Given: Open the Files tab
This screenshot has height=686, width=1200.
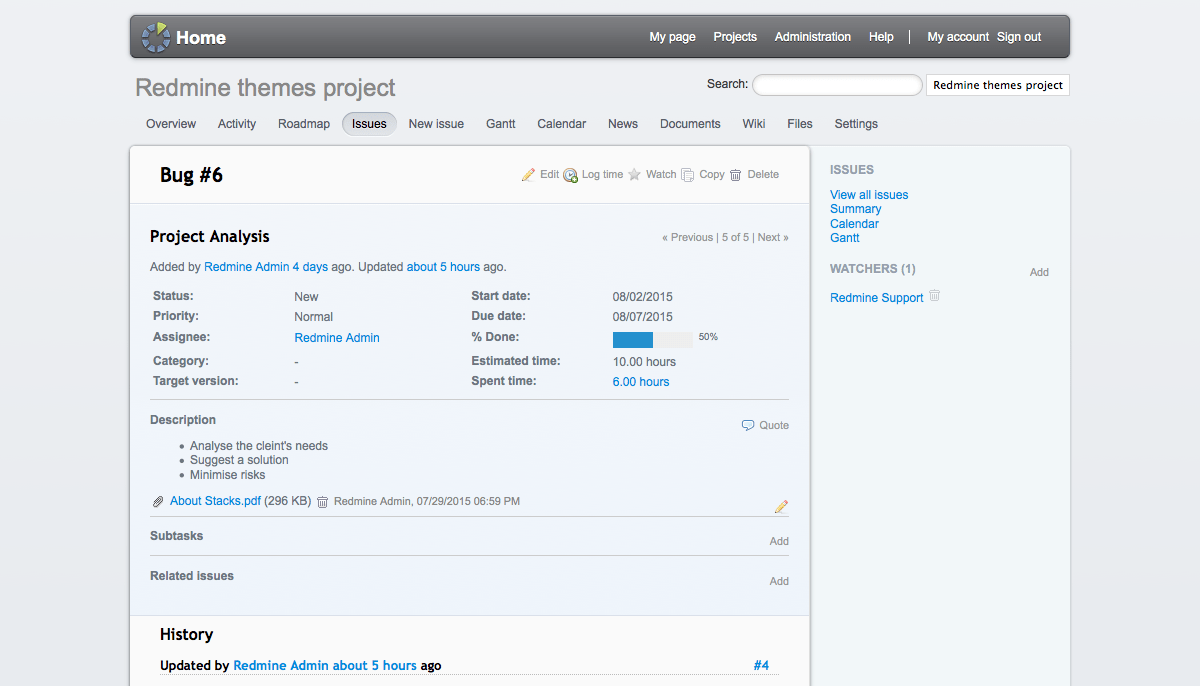Looking at the screenshot, I should [x=800, y=124].
